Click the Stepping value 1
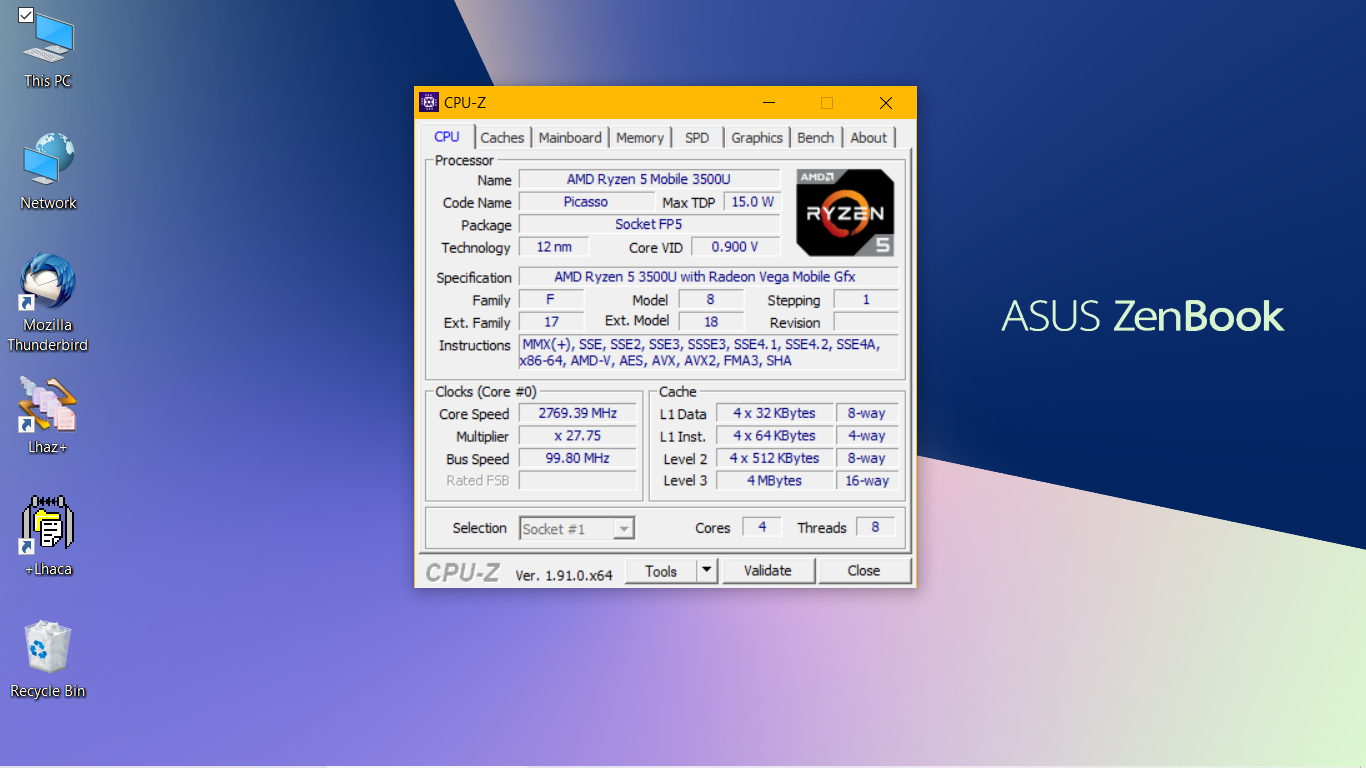The height and width of the screenshot is (768, 1366). click(866, 300)
